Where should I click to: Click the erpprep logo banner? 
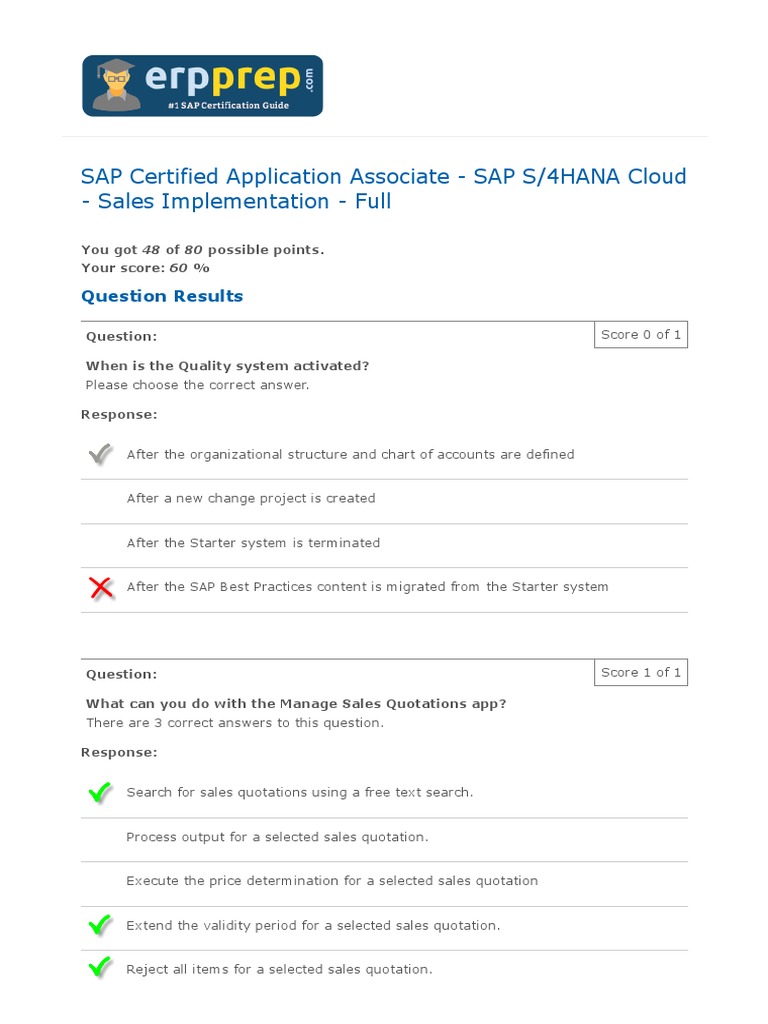tap(202, 86)
